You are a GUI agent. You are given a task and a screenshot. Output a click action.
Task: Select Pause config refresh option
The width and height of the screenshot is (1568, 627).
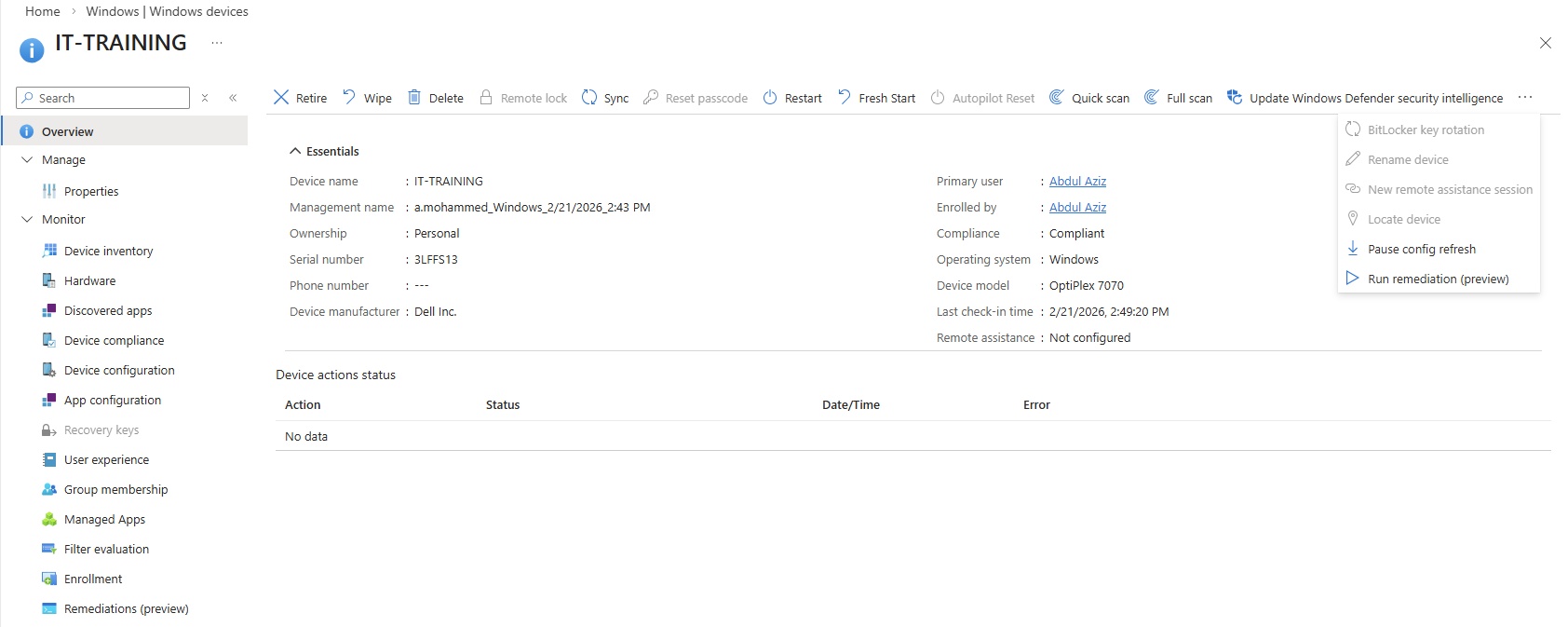1421,249
